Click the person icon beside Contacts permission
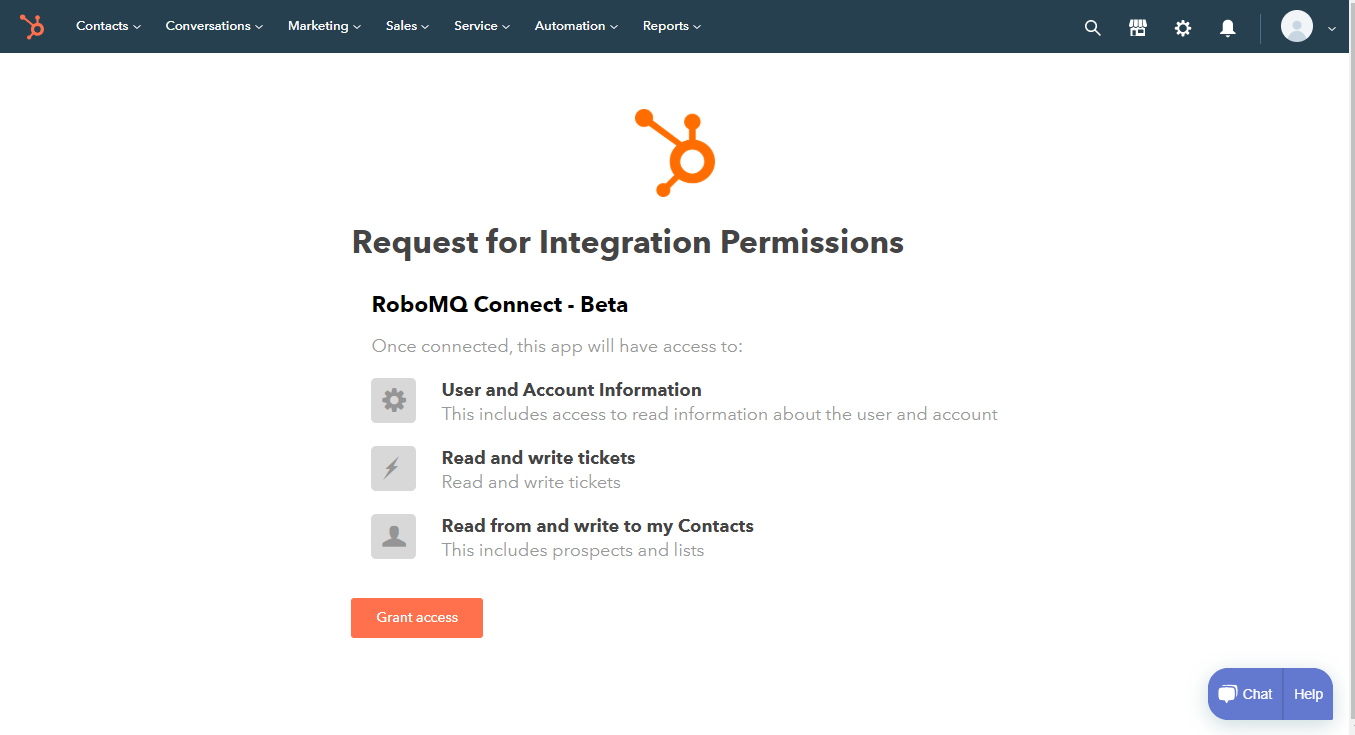This screenshot has width=1355, height=735. [x=393, y=536]
